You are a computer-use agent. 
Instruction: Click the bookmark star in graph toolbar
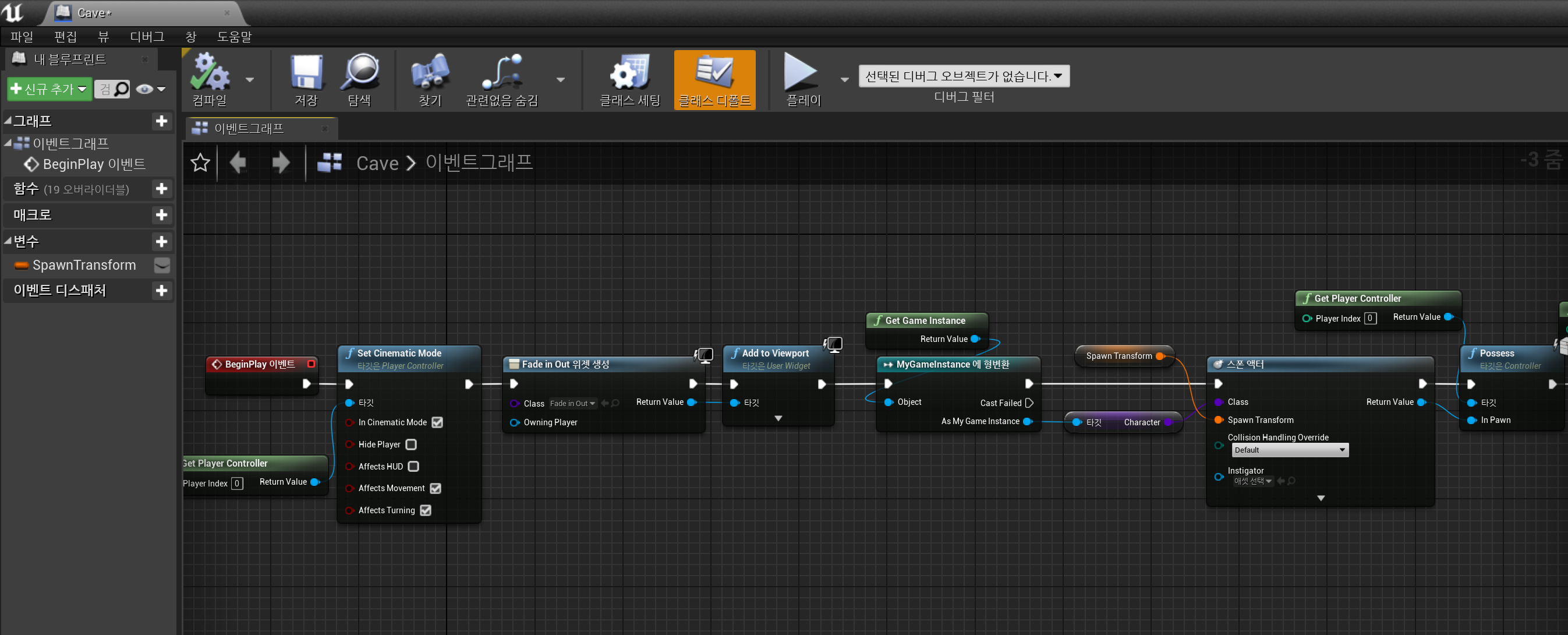(200, 162)
